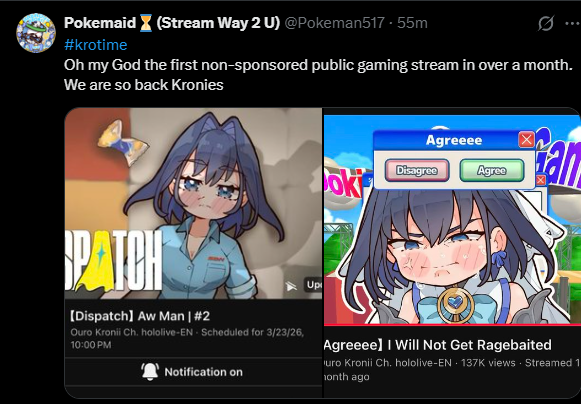Open the Agreeee stream thumbnail image

click(452, 220)
